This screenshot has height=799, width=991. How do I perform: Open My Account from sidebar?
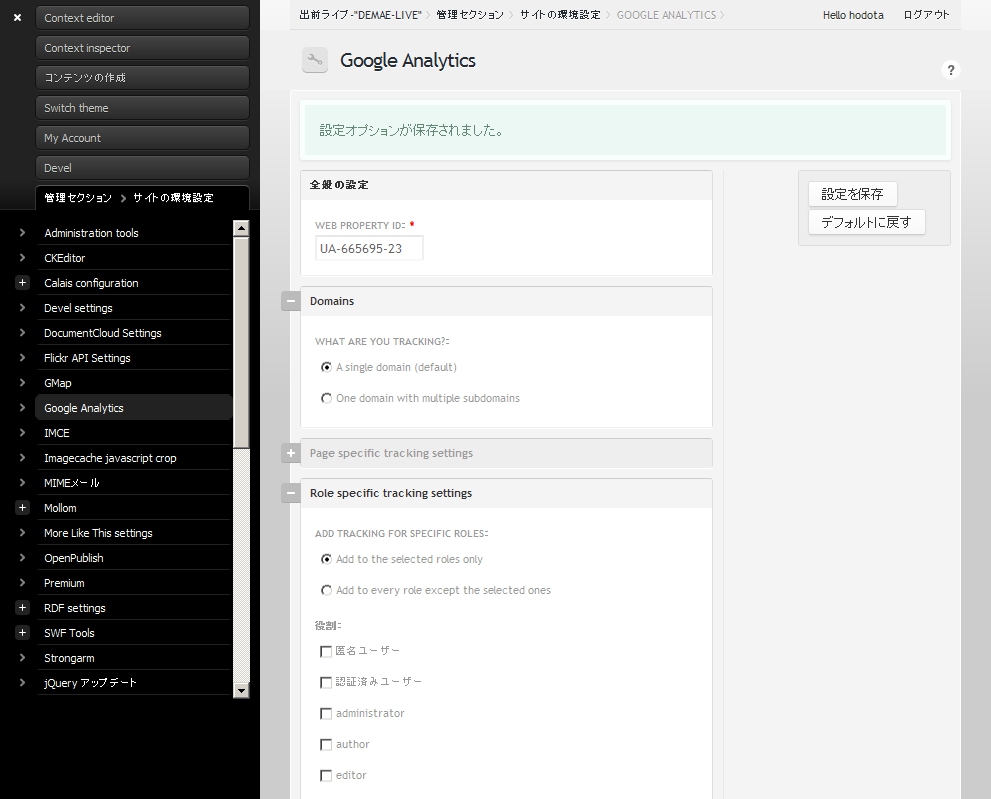[142, 138]
